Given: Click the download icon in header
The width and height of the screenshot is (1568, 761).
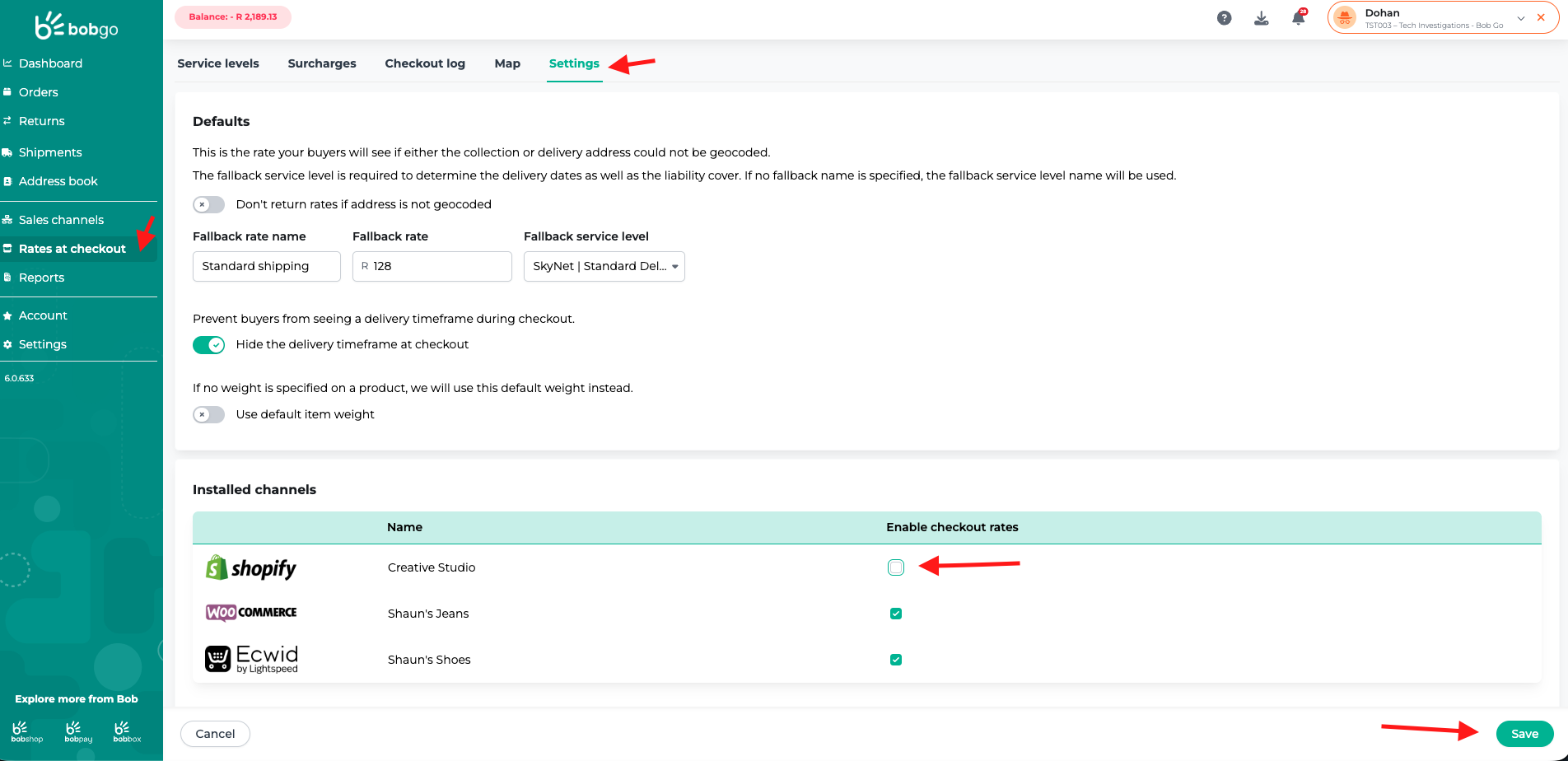Looking at the screenshot, I should (x=1261, y=18).
